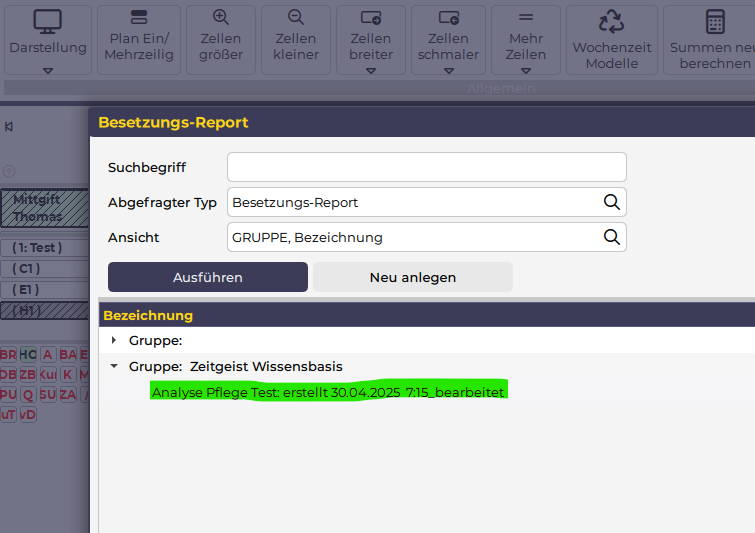Screen dimensions: 755x533
Task: Toggle Plan Ein/Mehrzeilig layout
Action: click(139, 18)
